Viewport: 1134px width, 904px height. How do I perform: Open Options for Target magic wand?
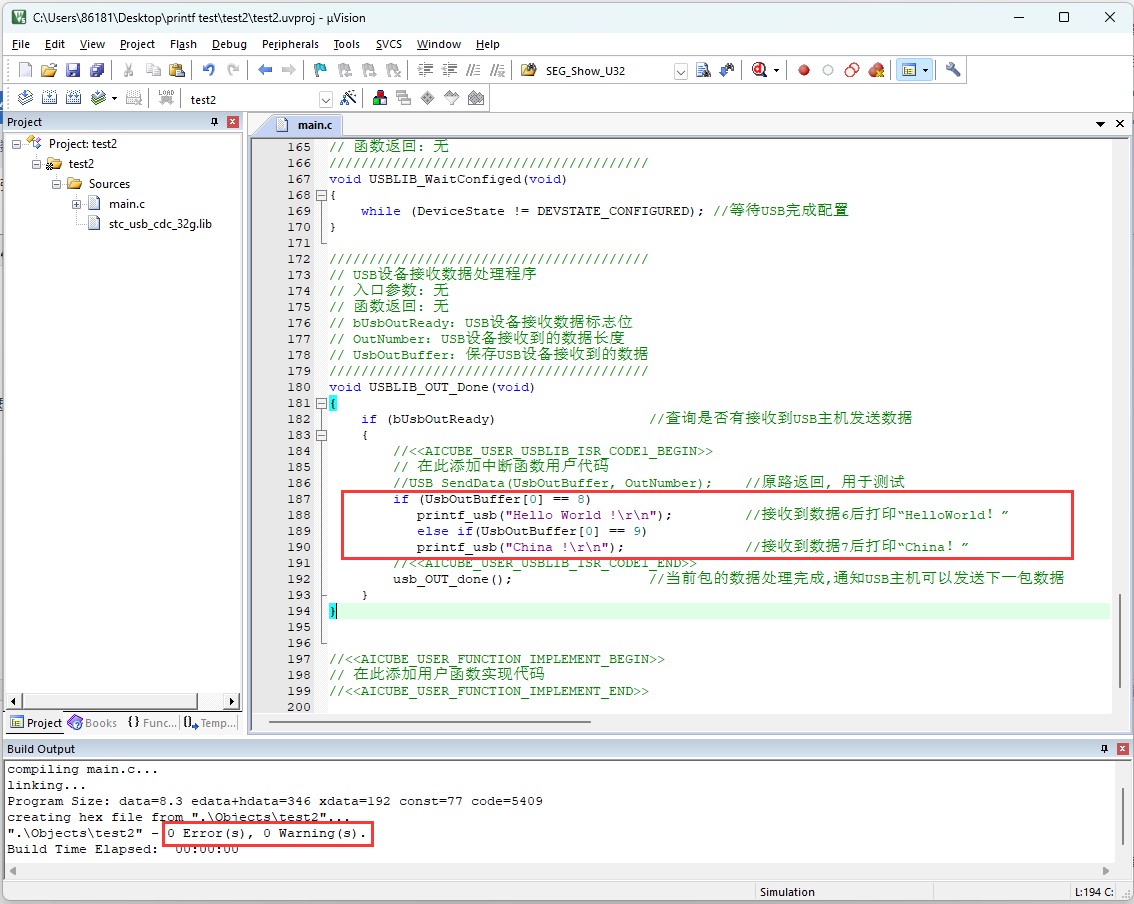click(348, 98)
